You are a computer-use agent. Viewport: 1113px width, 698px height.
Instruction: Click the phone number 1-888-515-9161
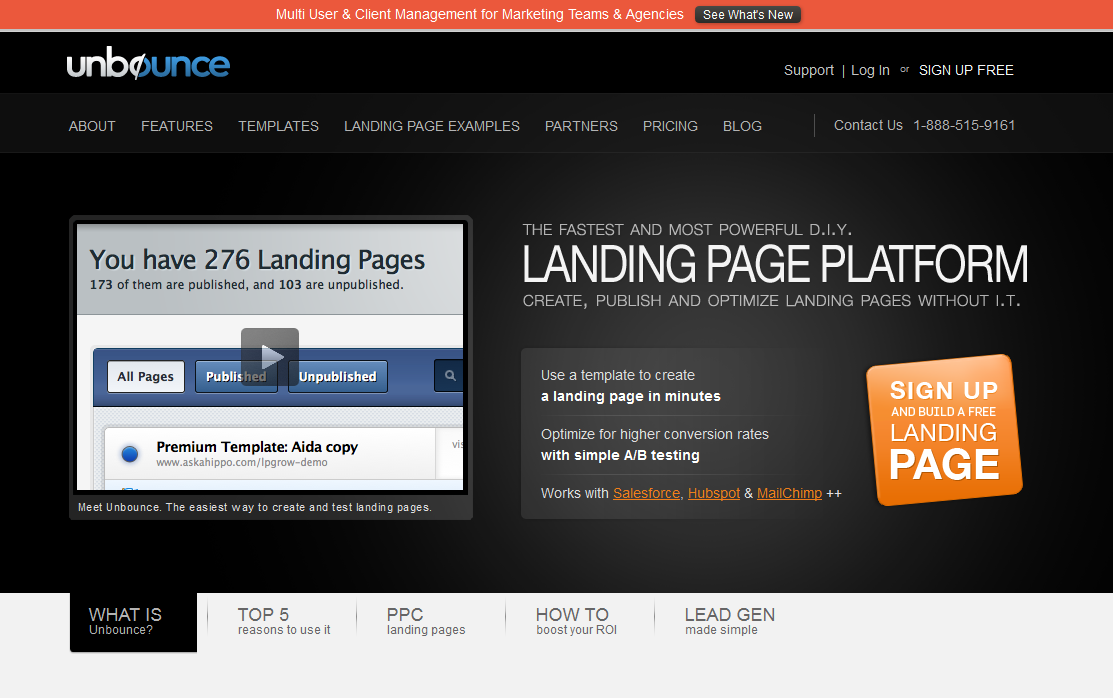click(x=964, y=125)
